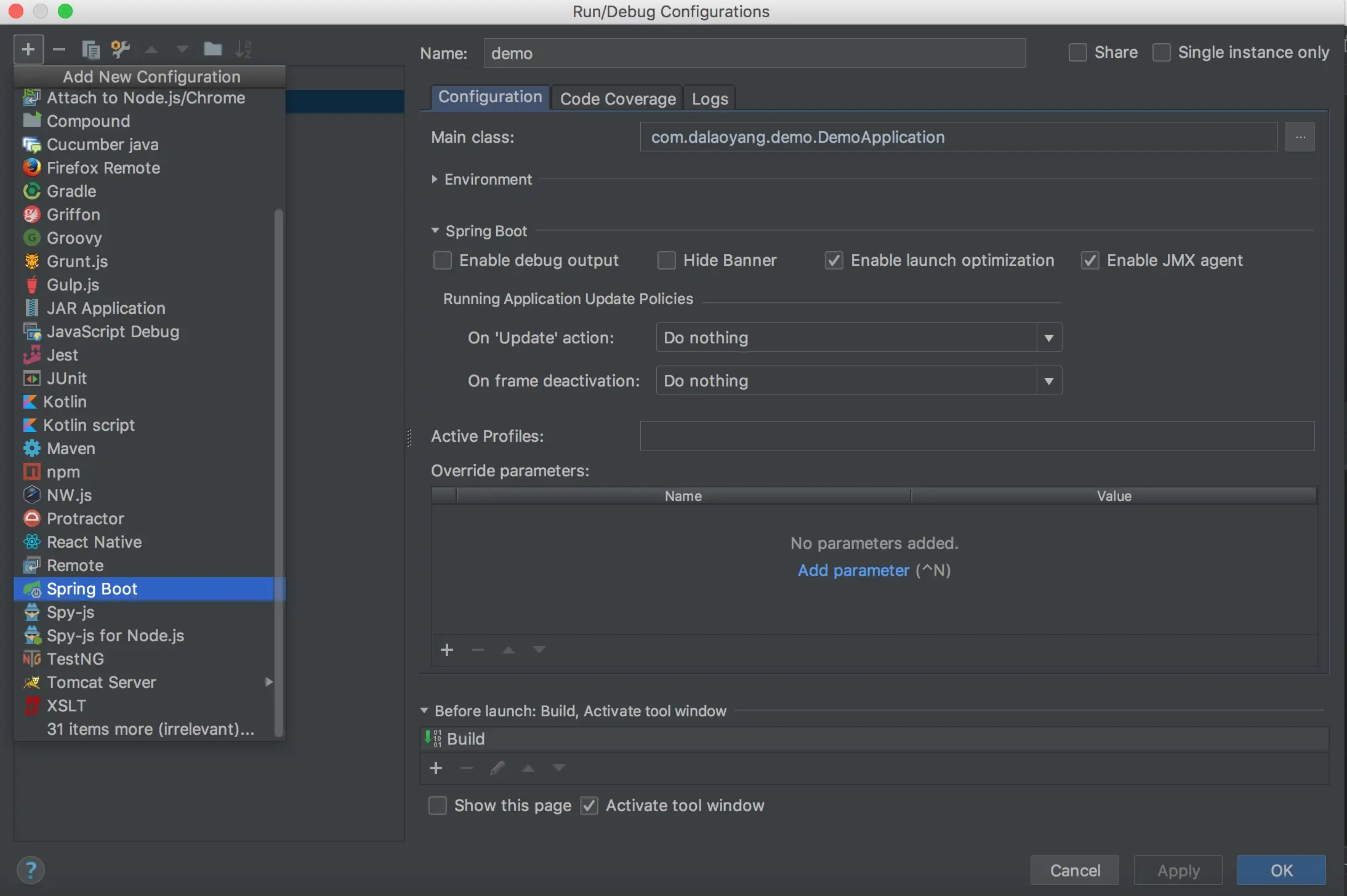The width and height of the screenshot is (1347, 896).
Task: Enable debug output checkbox
Action: tap(442, 260)
